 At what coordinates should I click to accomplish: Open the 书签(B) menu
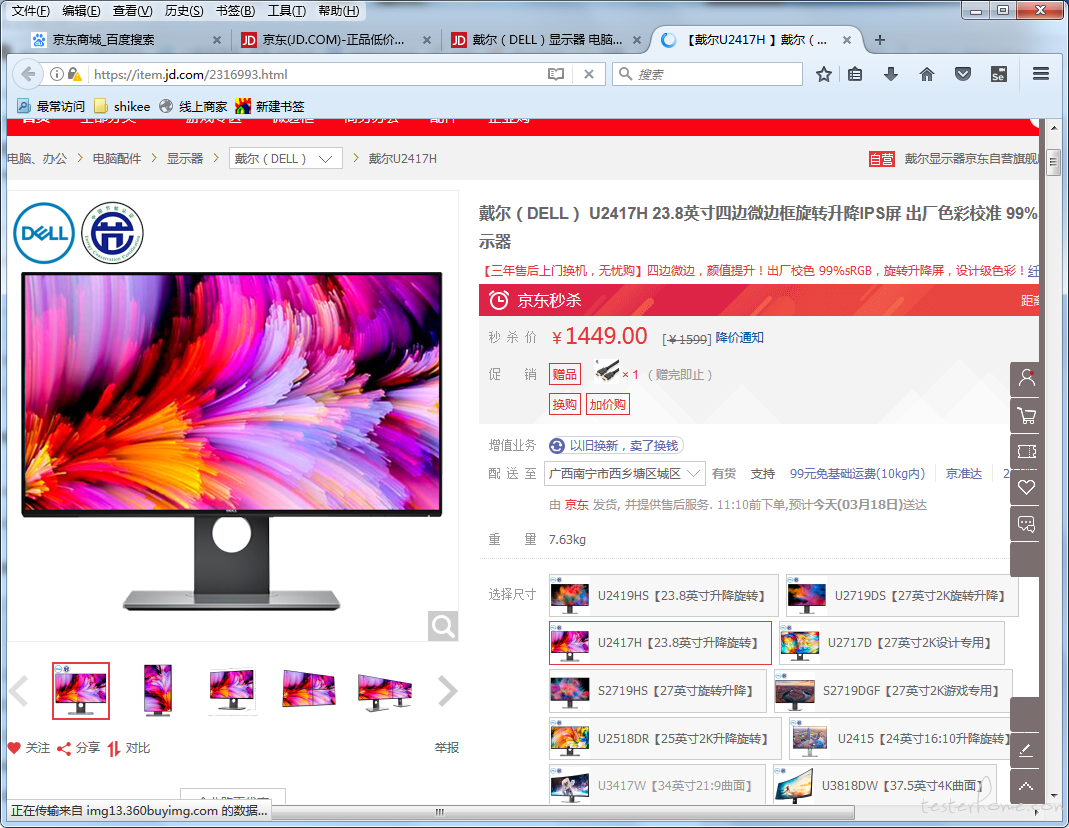235,11
